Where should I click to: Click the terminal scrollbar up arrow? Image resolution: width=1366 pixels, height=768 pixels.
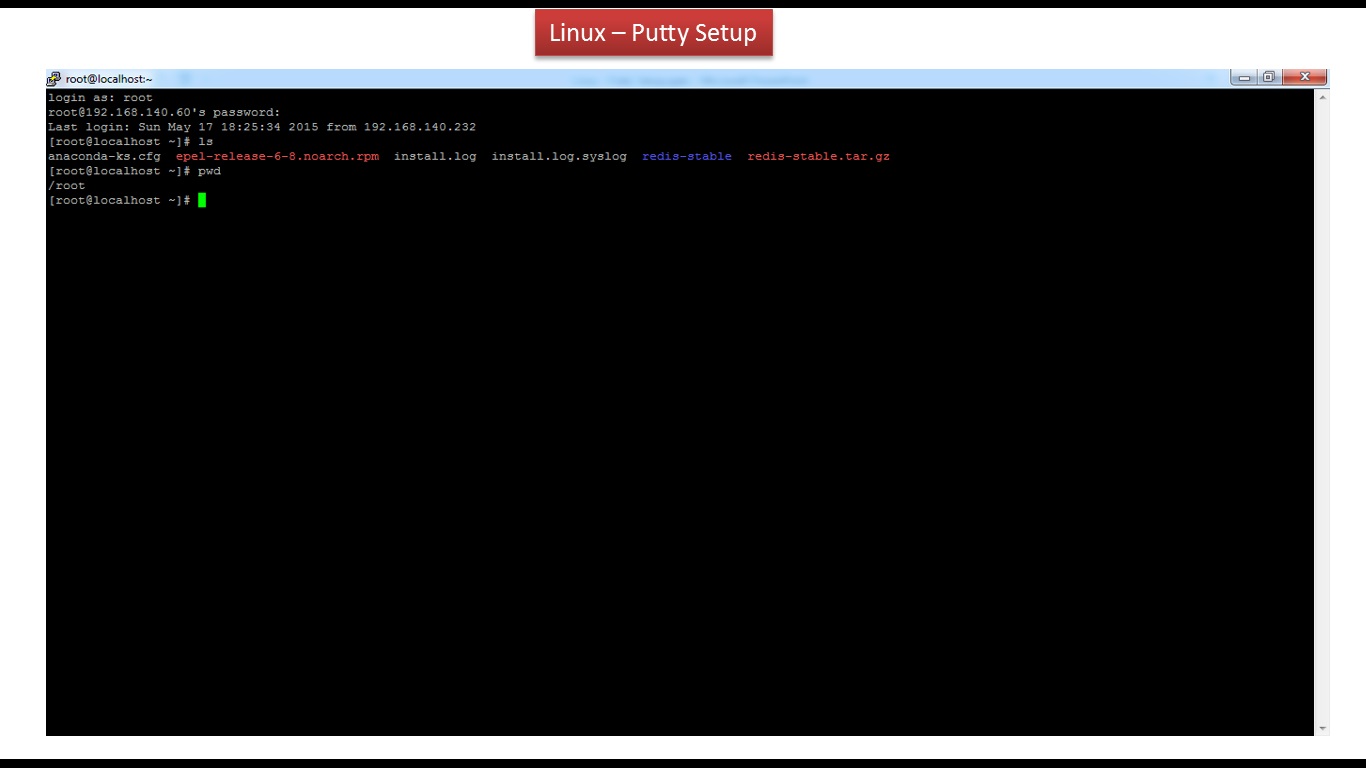point(1323,97)
